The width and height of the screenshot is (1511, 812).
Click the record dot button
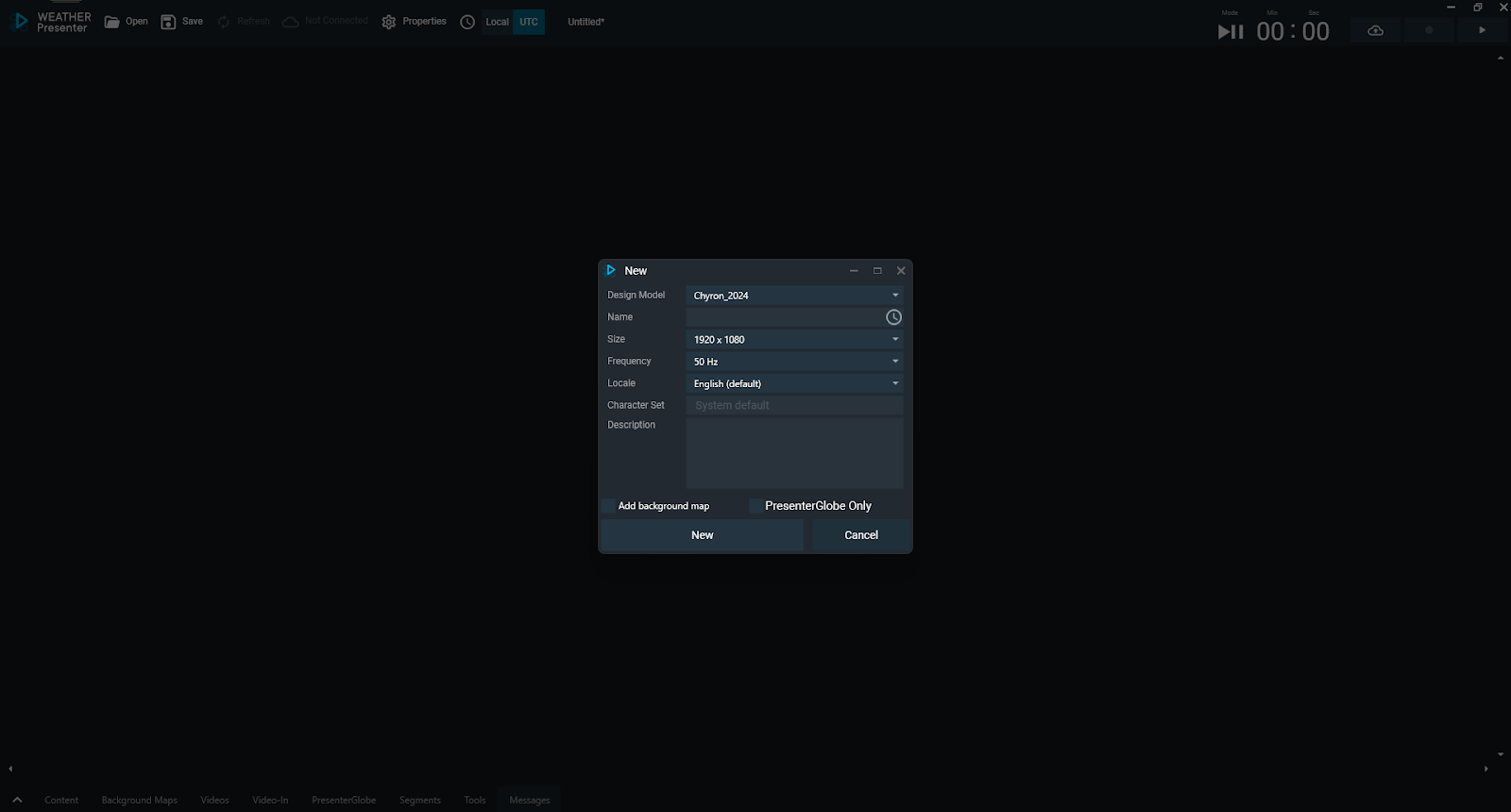click(1429, 30)
